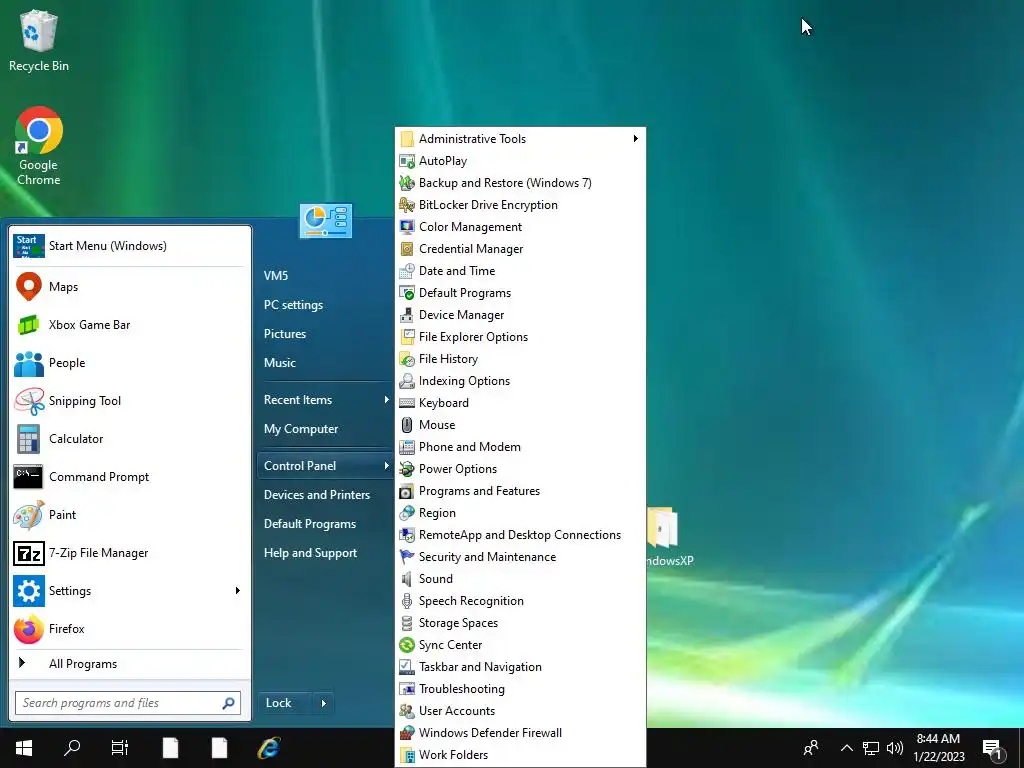Click the first blank document taskbar icon
This screenshot has width=1024, height=768.
pos(170,748)
